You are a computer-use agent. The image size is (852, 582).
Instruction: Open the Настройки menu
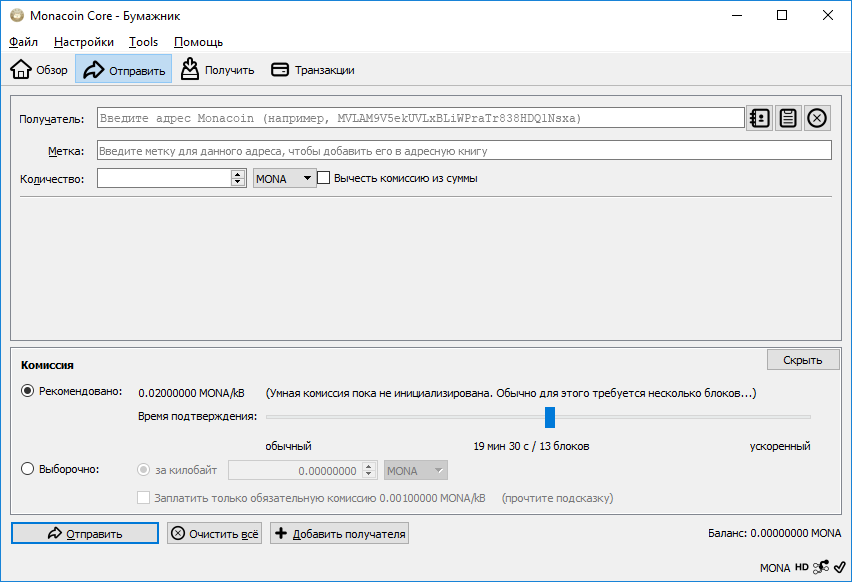coord(84,42)
